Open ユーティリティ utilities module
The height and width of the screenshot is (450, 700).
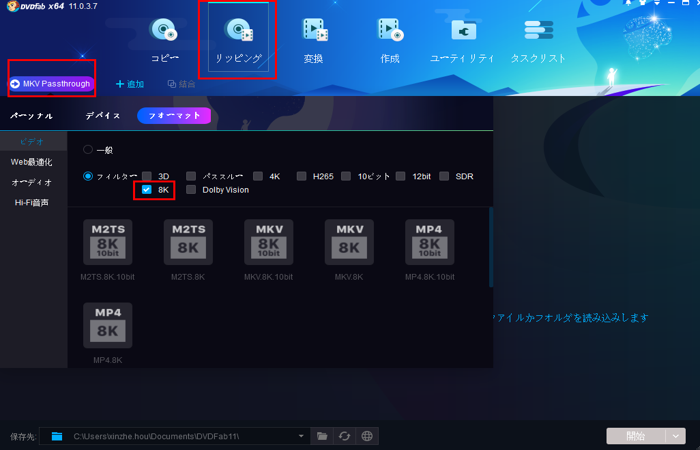[x=462, y=41]
